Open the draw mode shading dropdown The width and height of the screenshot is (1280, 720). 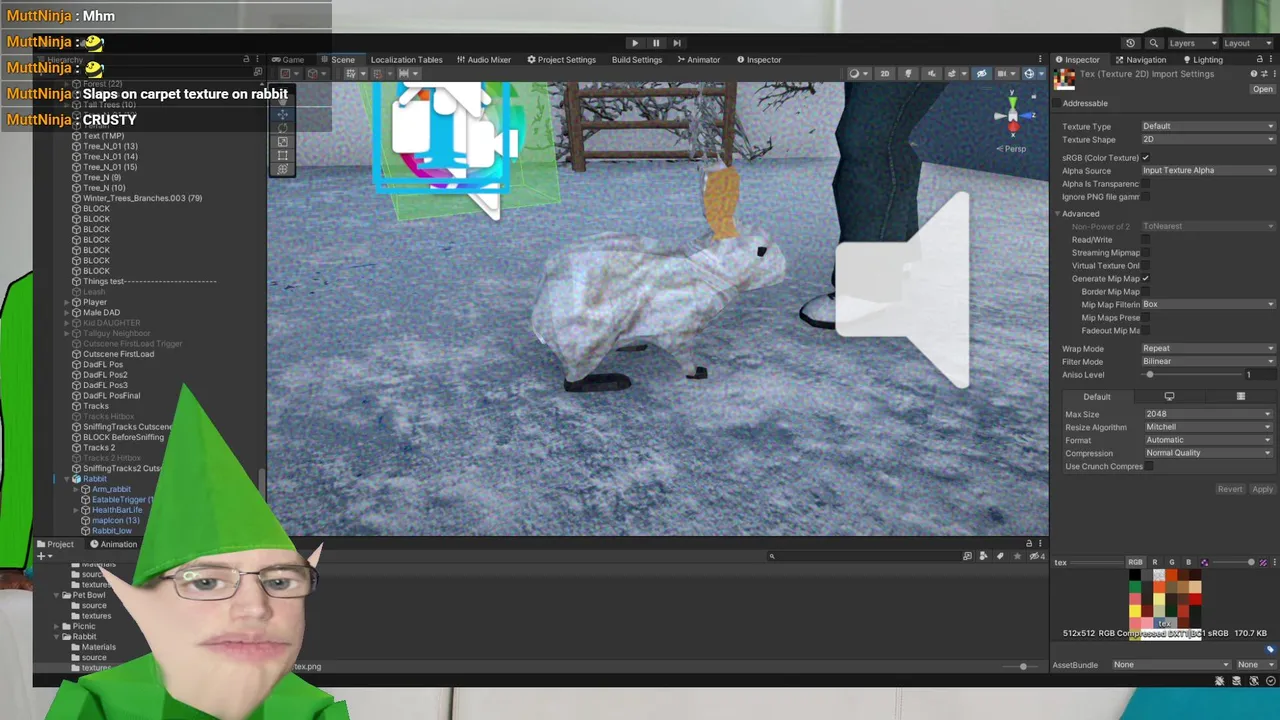point(857,74)
